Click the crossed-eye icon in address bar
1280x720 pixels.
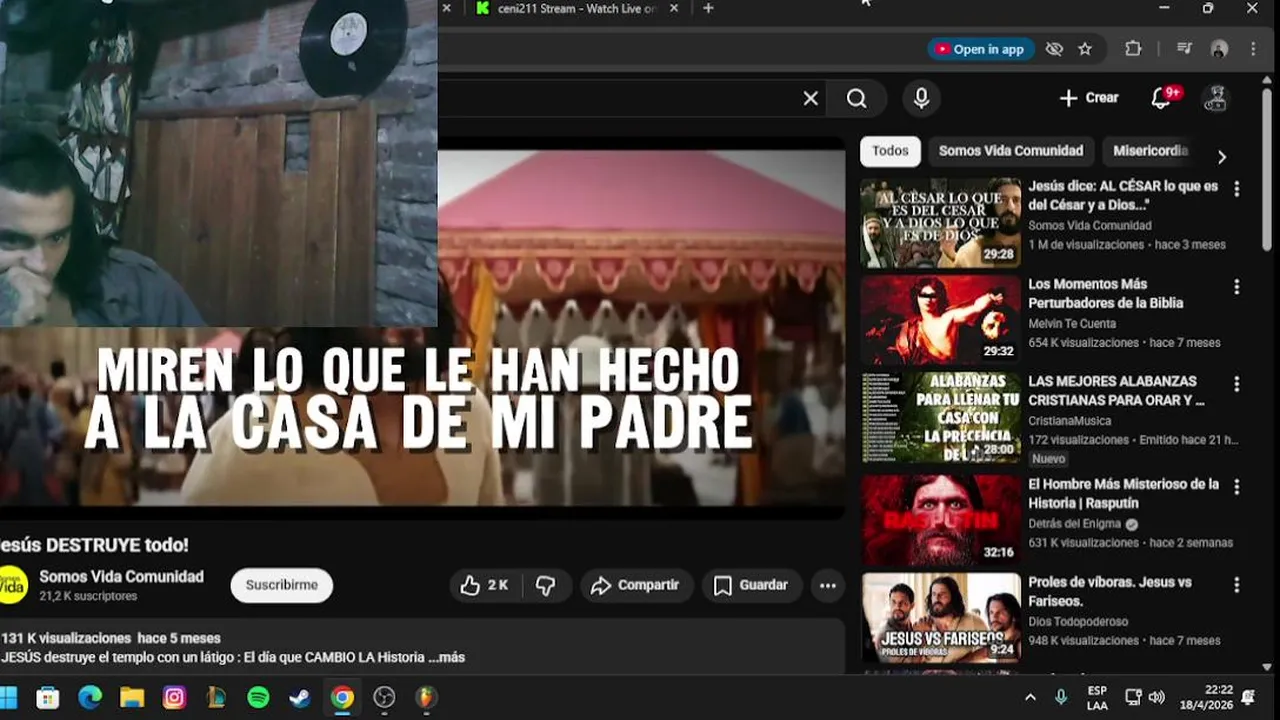(1054, 49)
